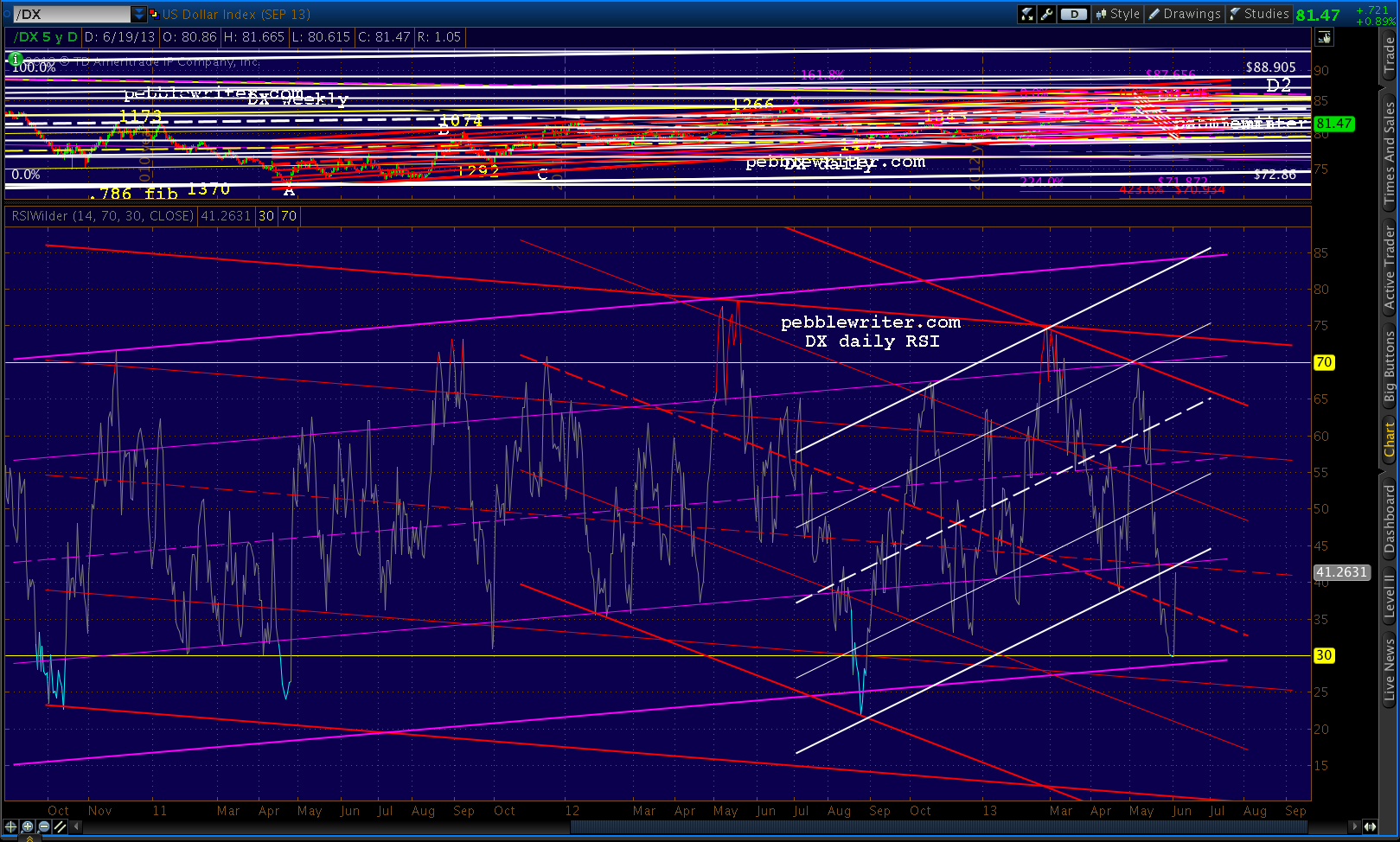Expand the yellow chevron below the zoom tools
The width and height of the screenshot is (1400, 842).
coord(29,839)
